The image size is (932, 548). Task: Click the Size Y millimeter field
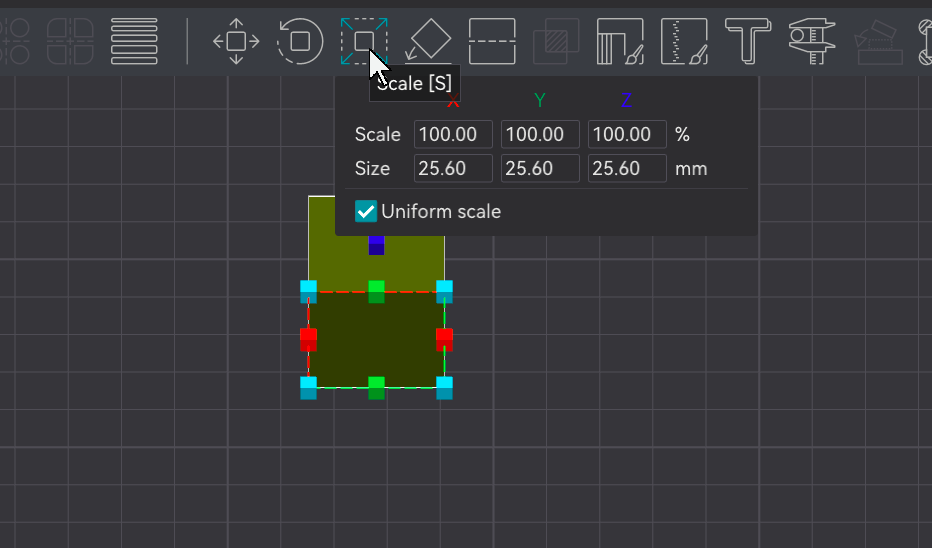click(x=540, y=168)
